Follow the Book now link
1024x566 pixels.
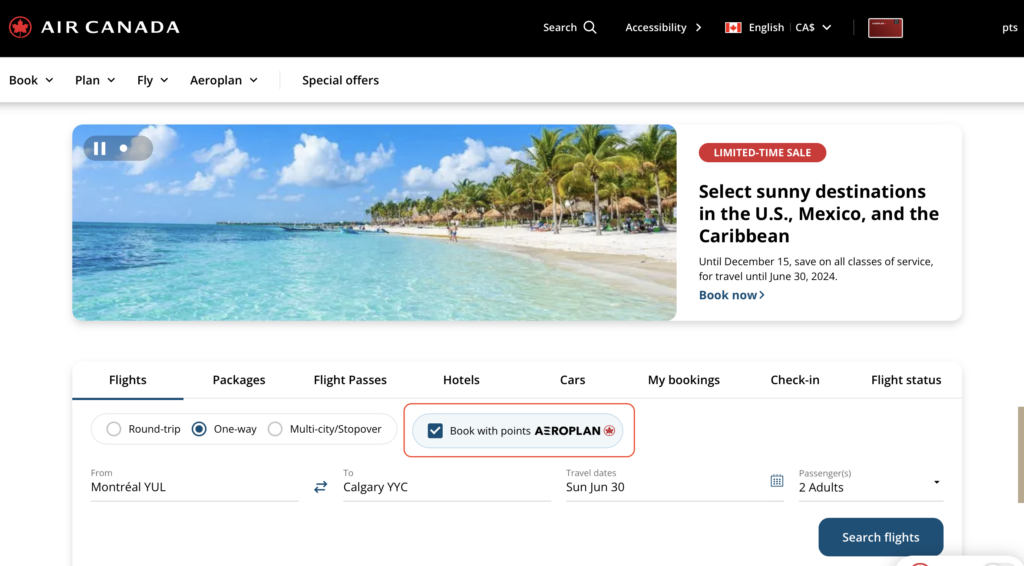click(x=731, y=295)
